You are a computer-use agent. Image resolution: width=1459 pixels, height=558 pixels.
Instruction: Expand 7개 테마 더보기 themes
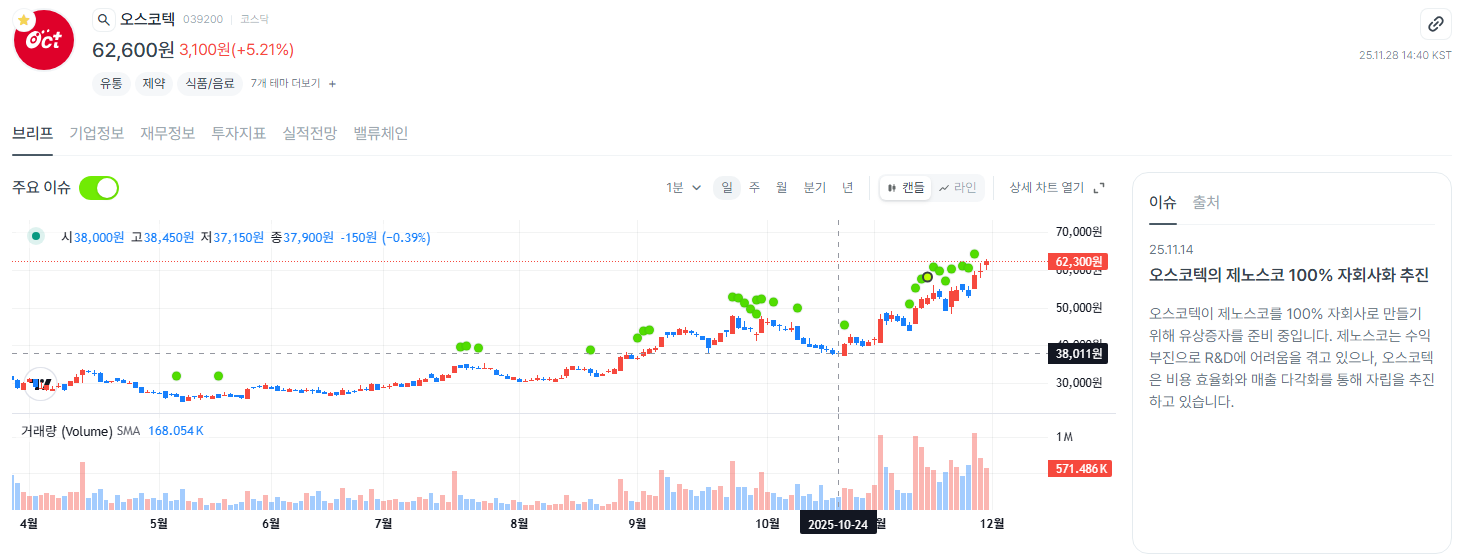[293, 83]
